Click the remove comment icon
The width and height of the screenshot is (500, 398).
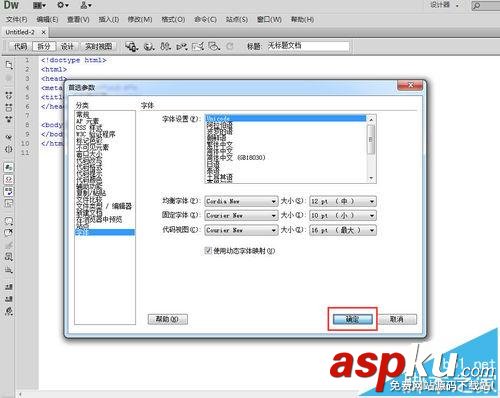click(x=9, y=232)
